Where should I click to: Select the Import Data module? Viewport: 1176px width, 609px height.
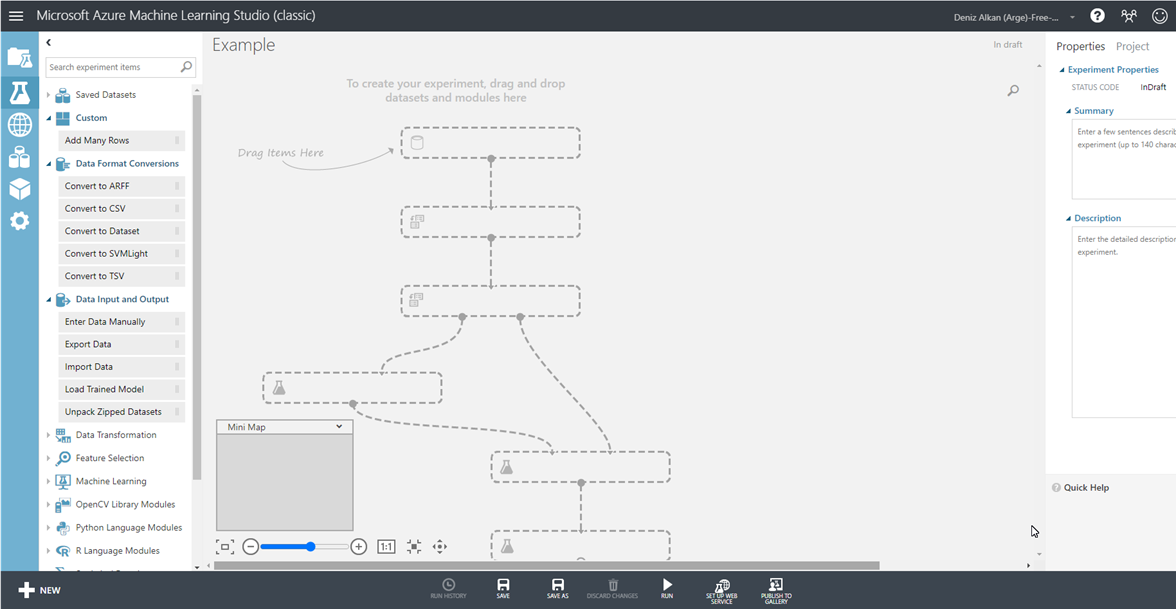pos(122,367)
